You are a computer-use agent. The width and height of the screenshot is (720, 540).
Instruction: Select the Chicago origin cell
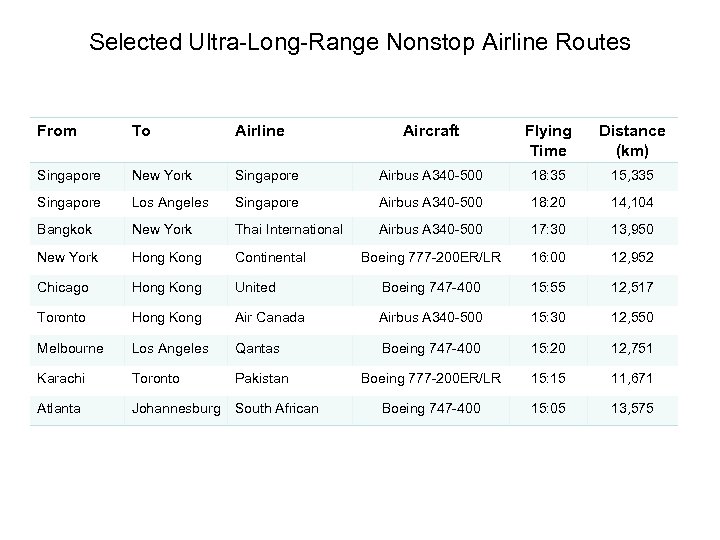[63, 287]
